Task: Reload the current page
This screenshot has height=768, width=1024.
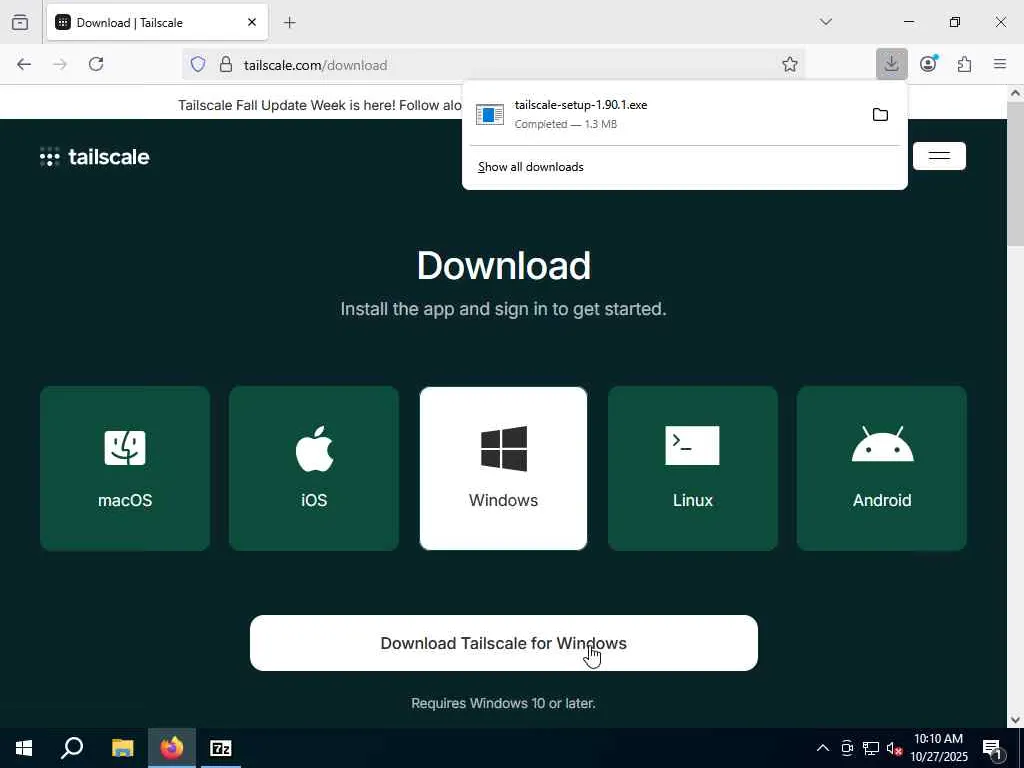Action: pos(96,64)
